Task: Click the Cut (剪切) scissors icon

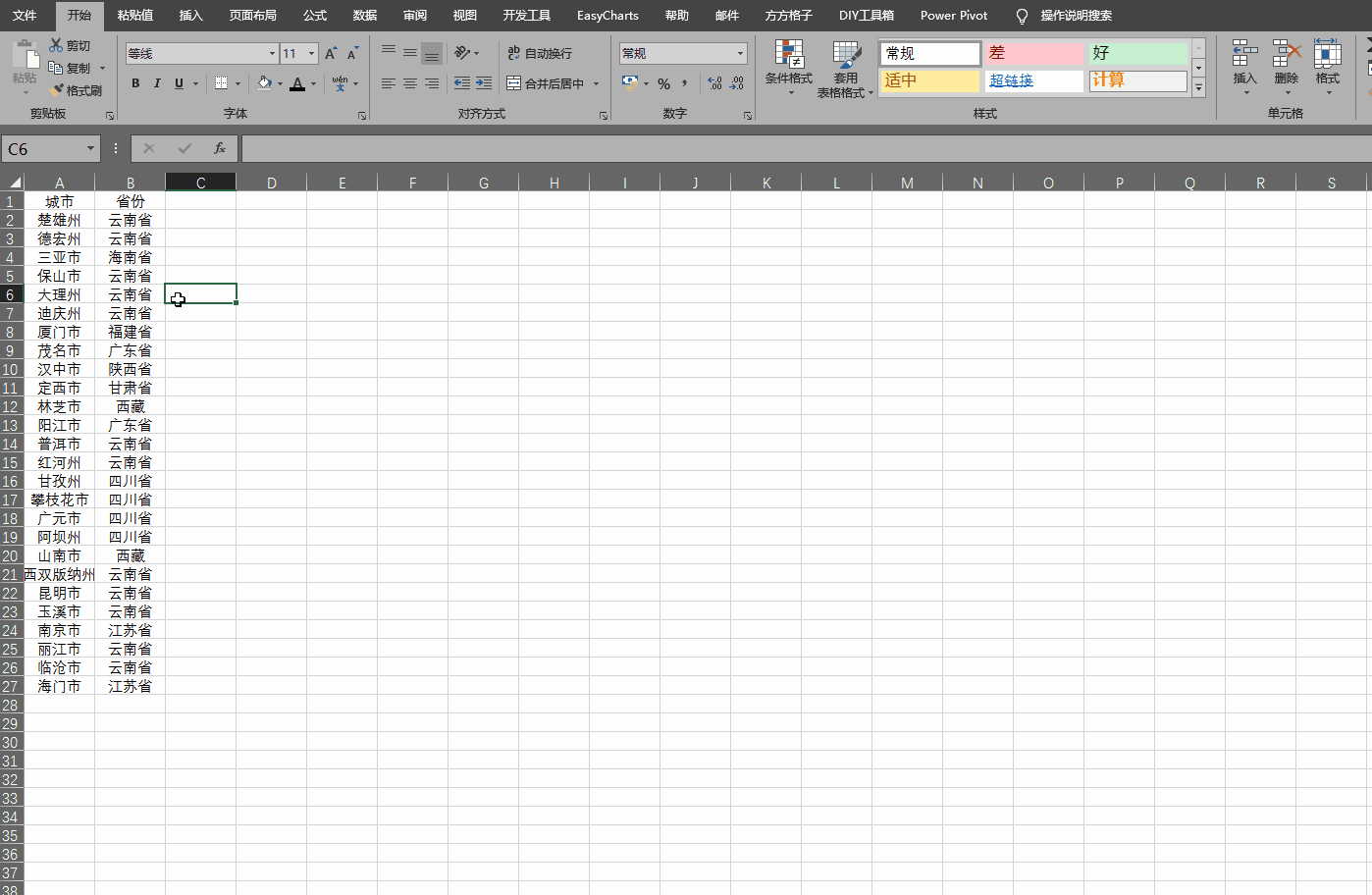Action: tap(56, 45)
